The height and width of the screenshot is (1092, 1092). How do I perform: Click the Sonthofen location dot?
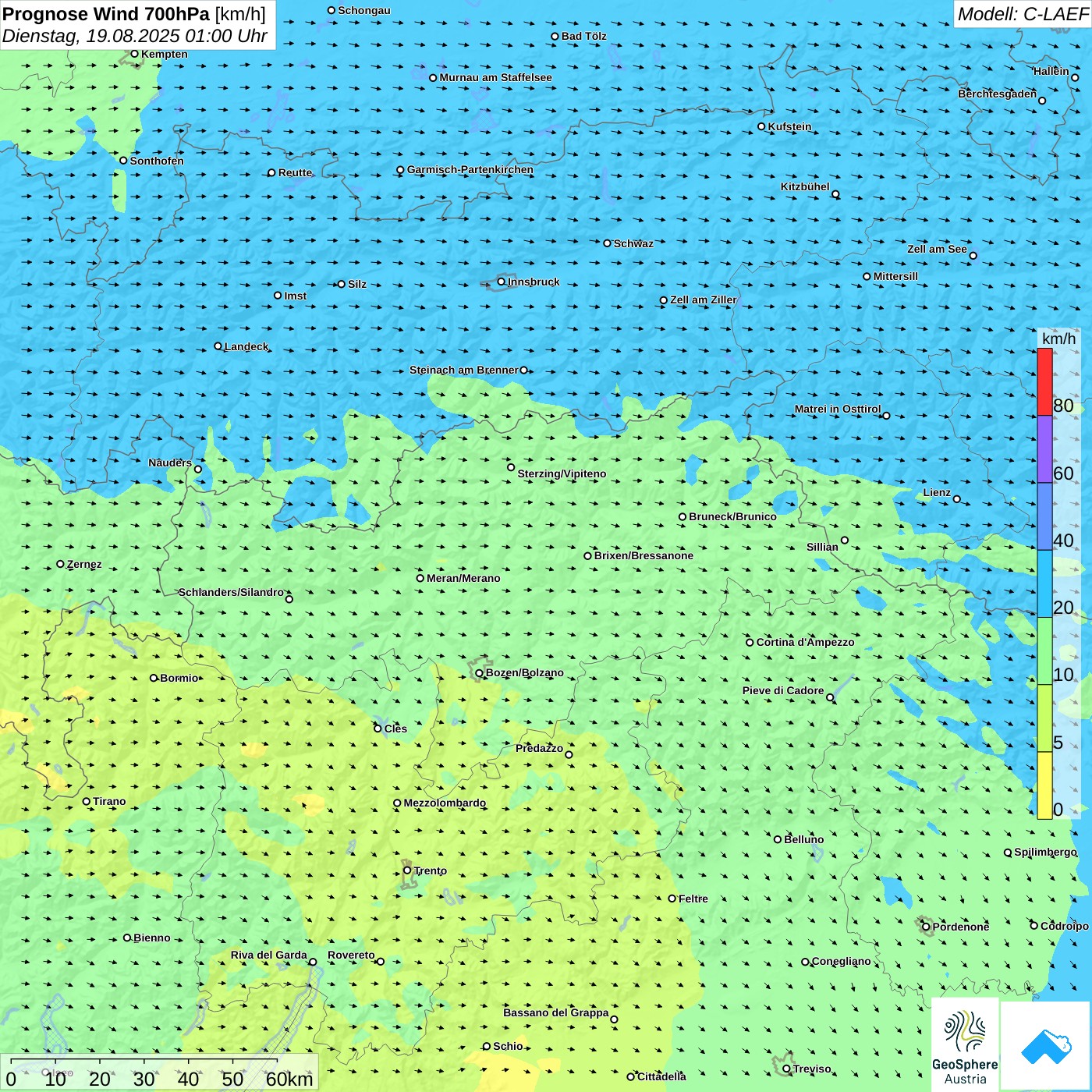[123, 161]
